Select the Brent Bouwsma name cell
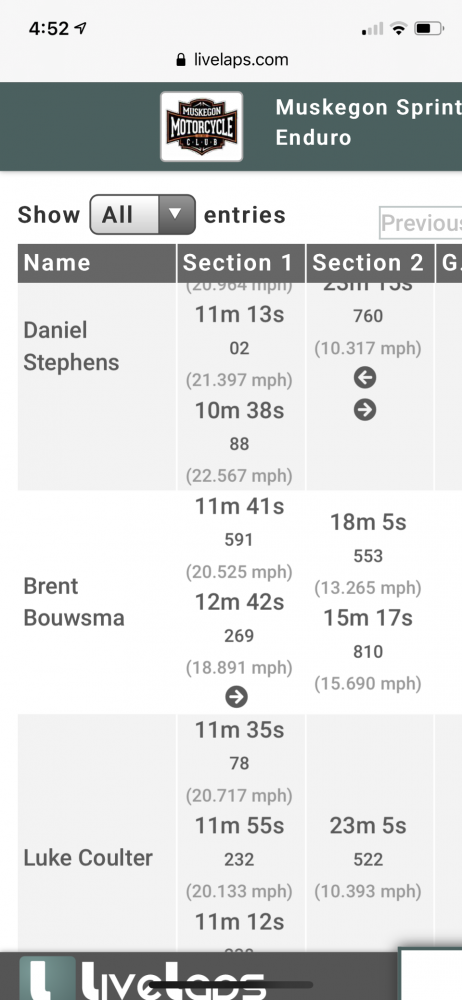The height and width of the screenshot is (1000, 462). click(96, 602)
